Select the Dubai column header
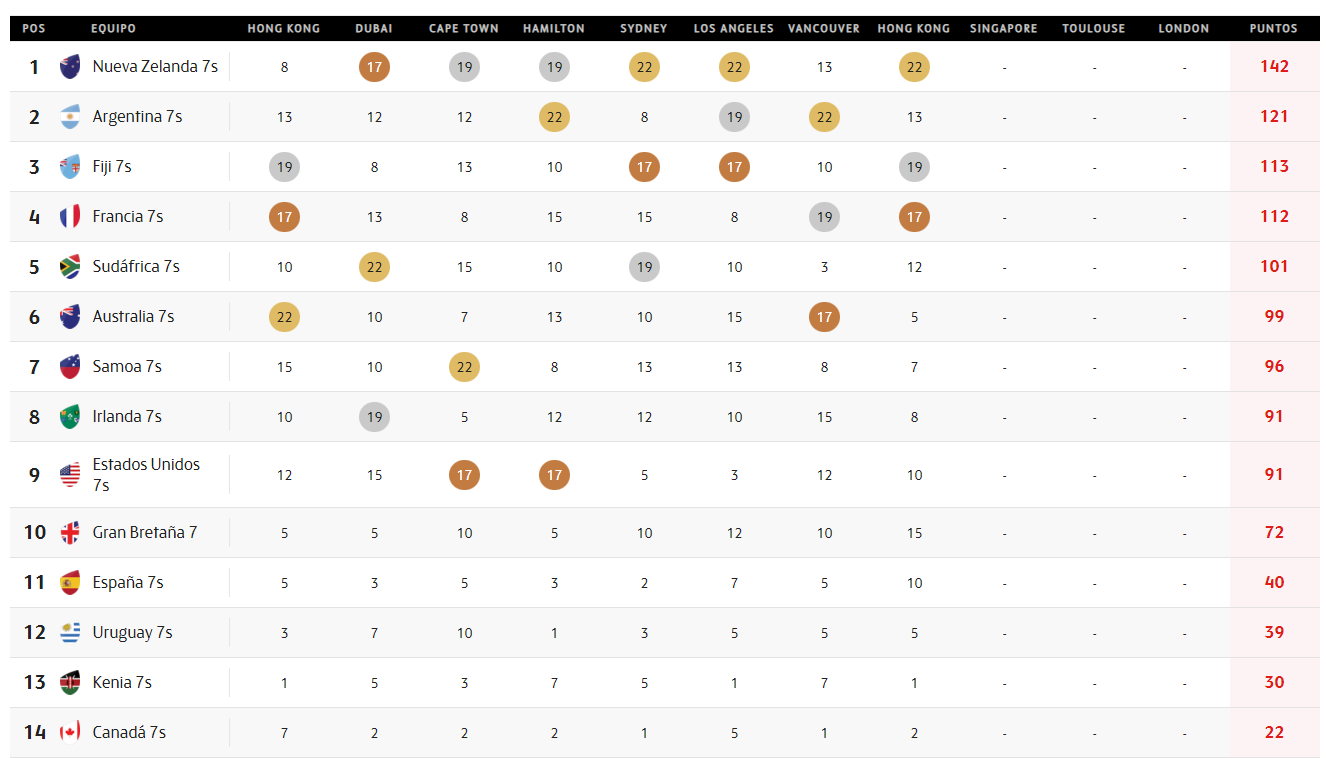This screenshot has height=758, width=1326. coord(374,29)
